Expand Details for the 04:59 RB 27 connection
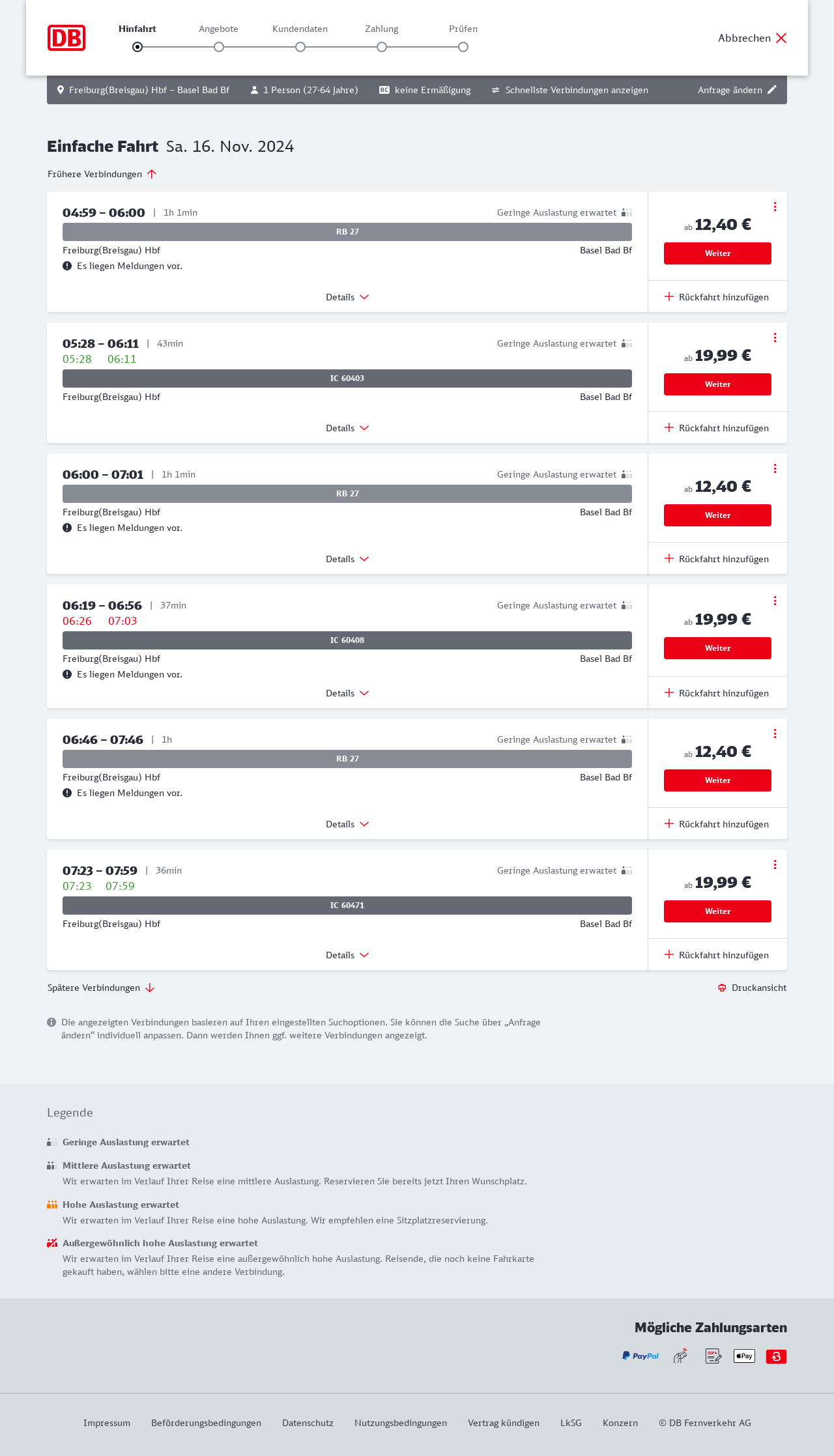 (x=347, y=297)
